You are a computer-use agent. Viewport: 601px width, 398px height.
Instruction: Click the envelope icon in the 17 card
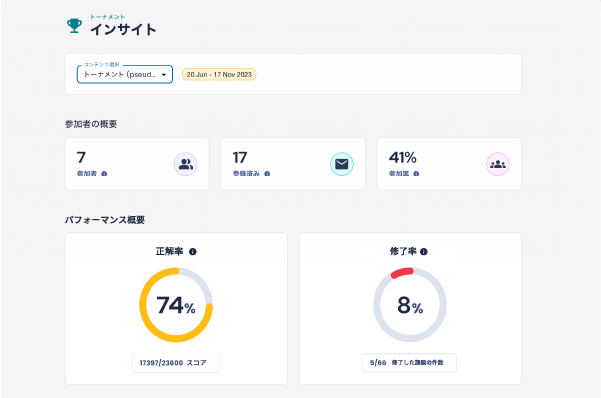[x=342, y=164]
